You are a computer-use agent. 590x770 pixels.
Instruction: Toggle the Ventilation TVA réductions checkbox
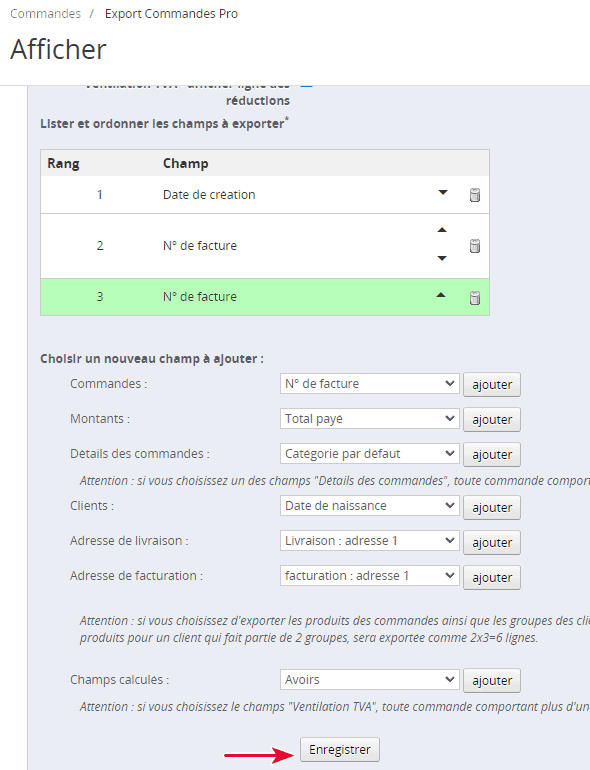click(307, 84)
